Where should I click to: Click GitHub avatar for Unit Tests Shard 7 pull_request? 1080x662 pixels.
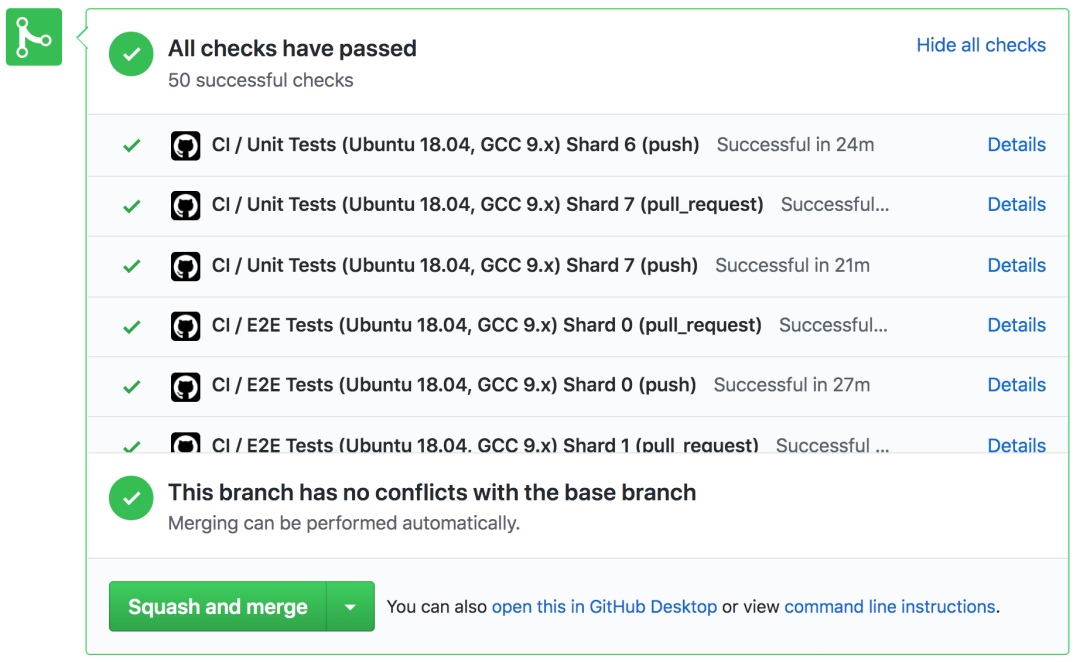point(185,205)
